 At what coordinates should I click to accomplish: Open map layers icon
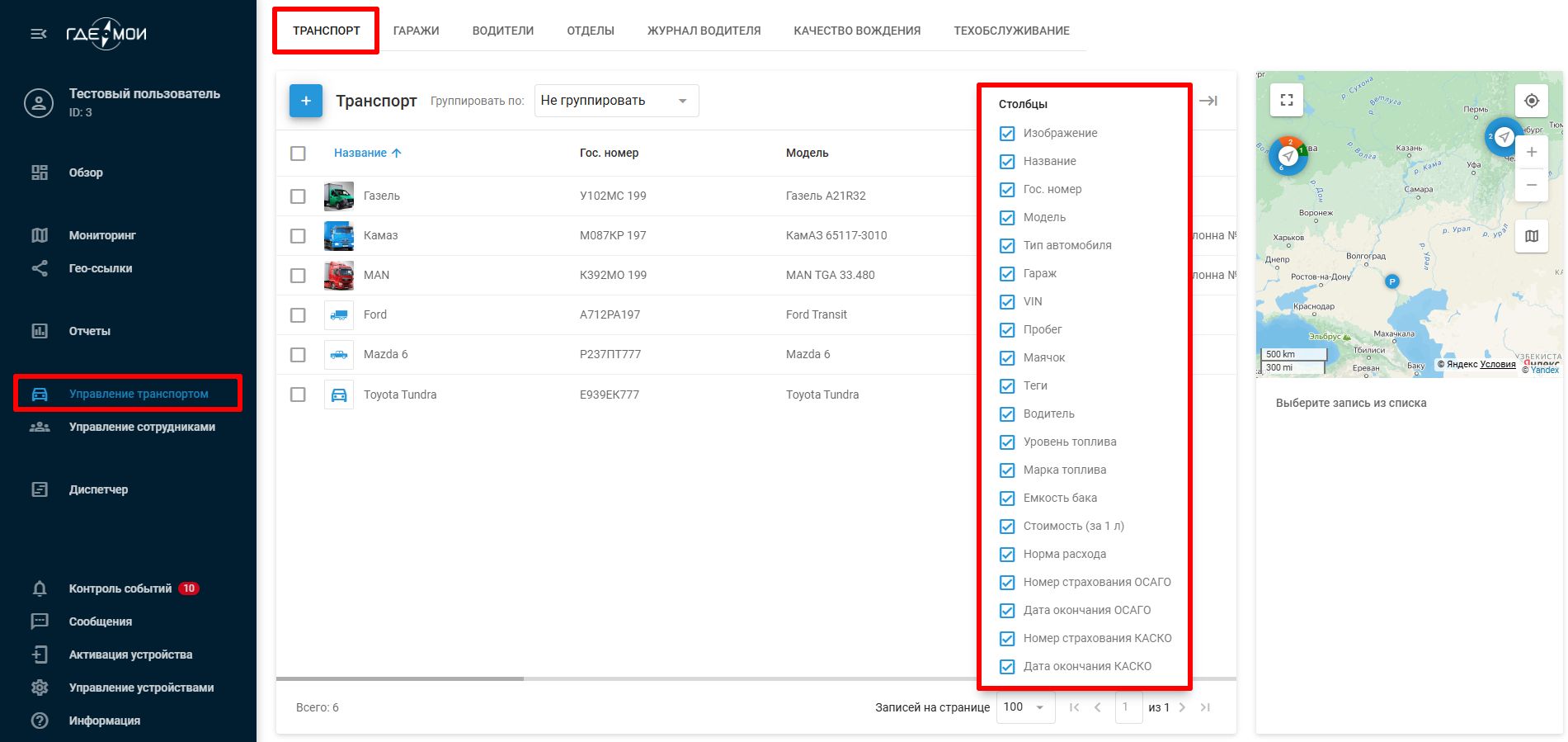point(1531,236)
